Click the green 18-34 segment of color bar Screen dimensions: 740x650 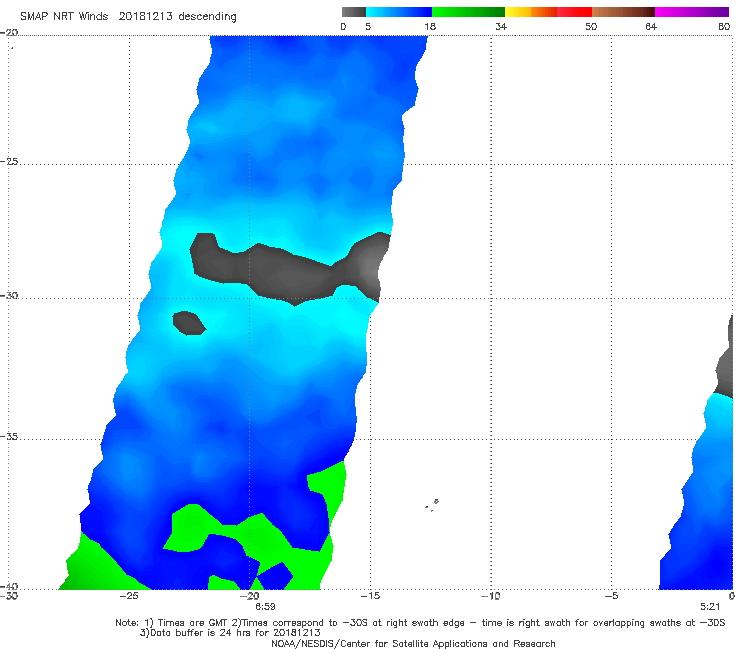point(468,12)
